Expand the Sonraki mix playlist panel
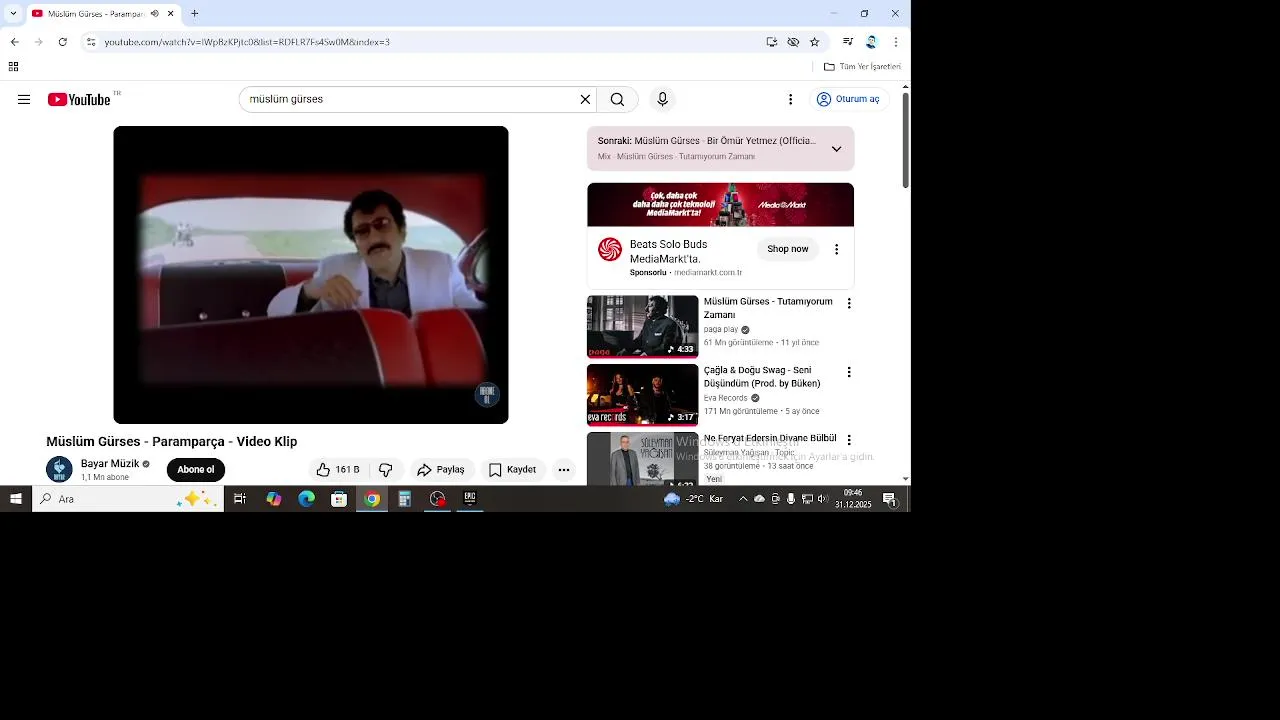Image resolution: width=1280 pixels, height=720 pixels. point(836,149)
